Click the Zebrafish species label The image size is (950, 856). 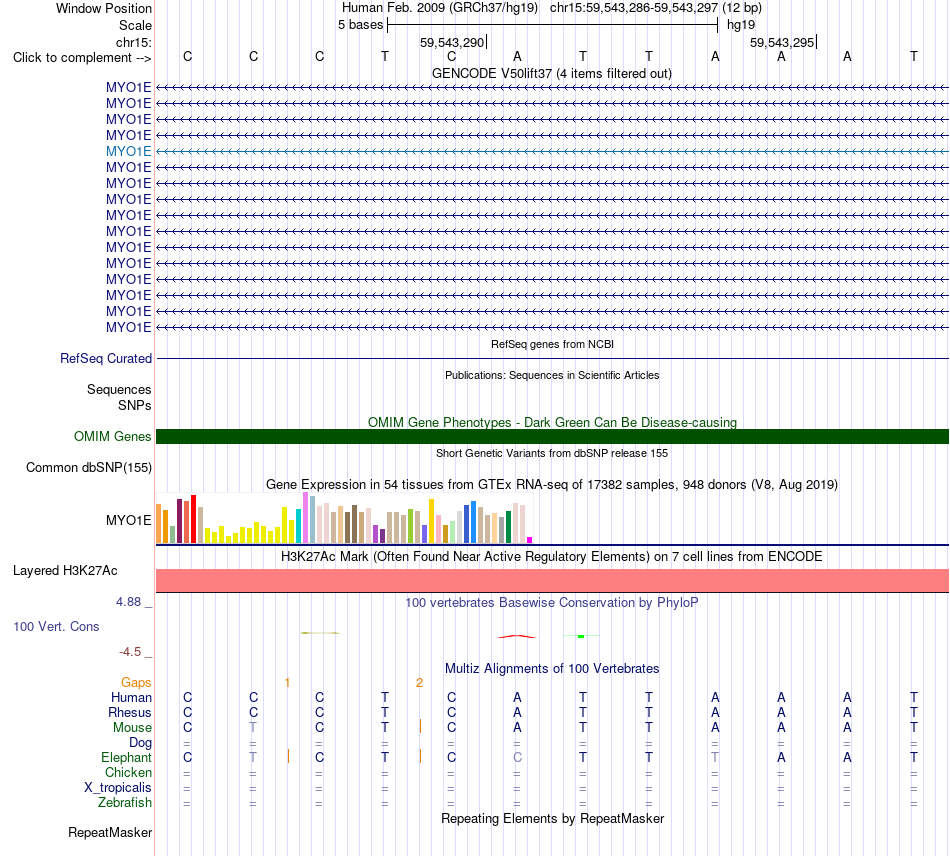[x=125, y=802]
